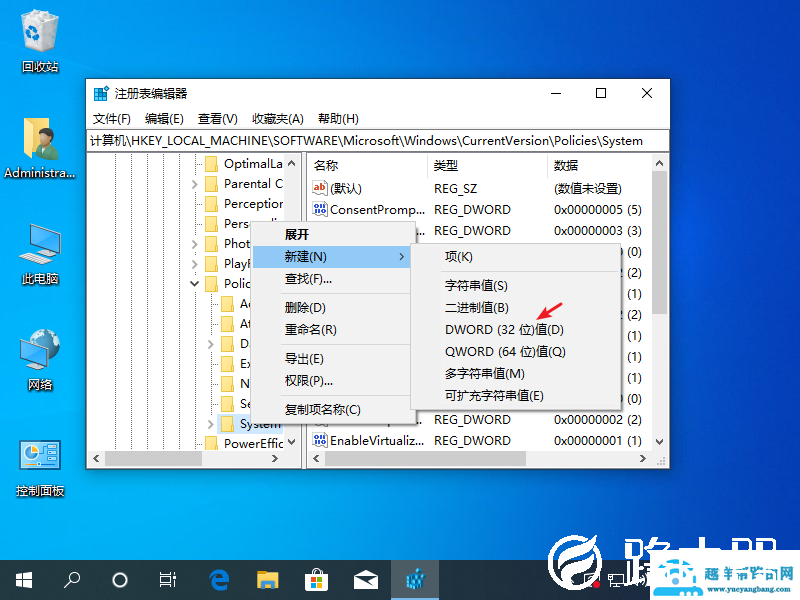Open the Recycle Bin desktop icon
The image size is (800, 600).
point(40,42)
